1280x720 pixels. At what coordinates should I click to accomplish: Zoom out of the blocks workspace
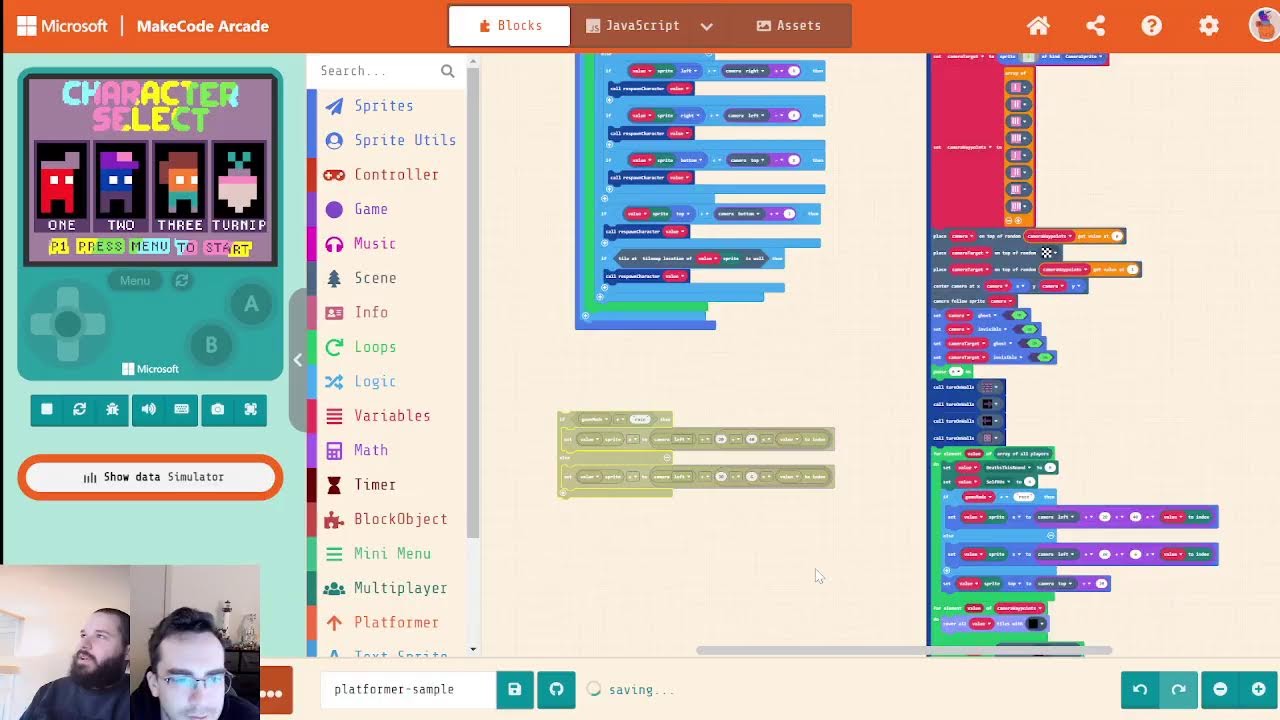pos(1220,689)
